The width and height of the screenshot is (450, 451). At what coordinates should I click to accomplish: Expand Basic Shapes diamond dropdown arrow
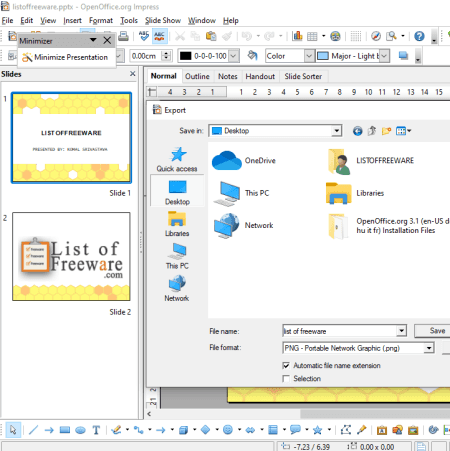[x=217, y=430]
